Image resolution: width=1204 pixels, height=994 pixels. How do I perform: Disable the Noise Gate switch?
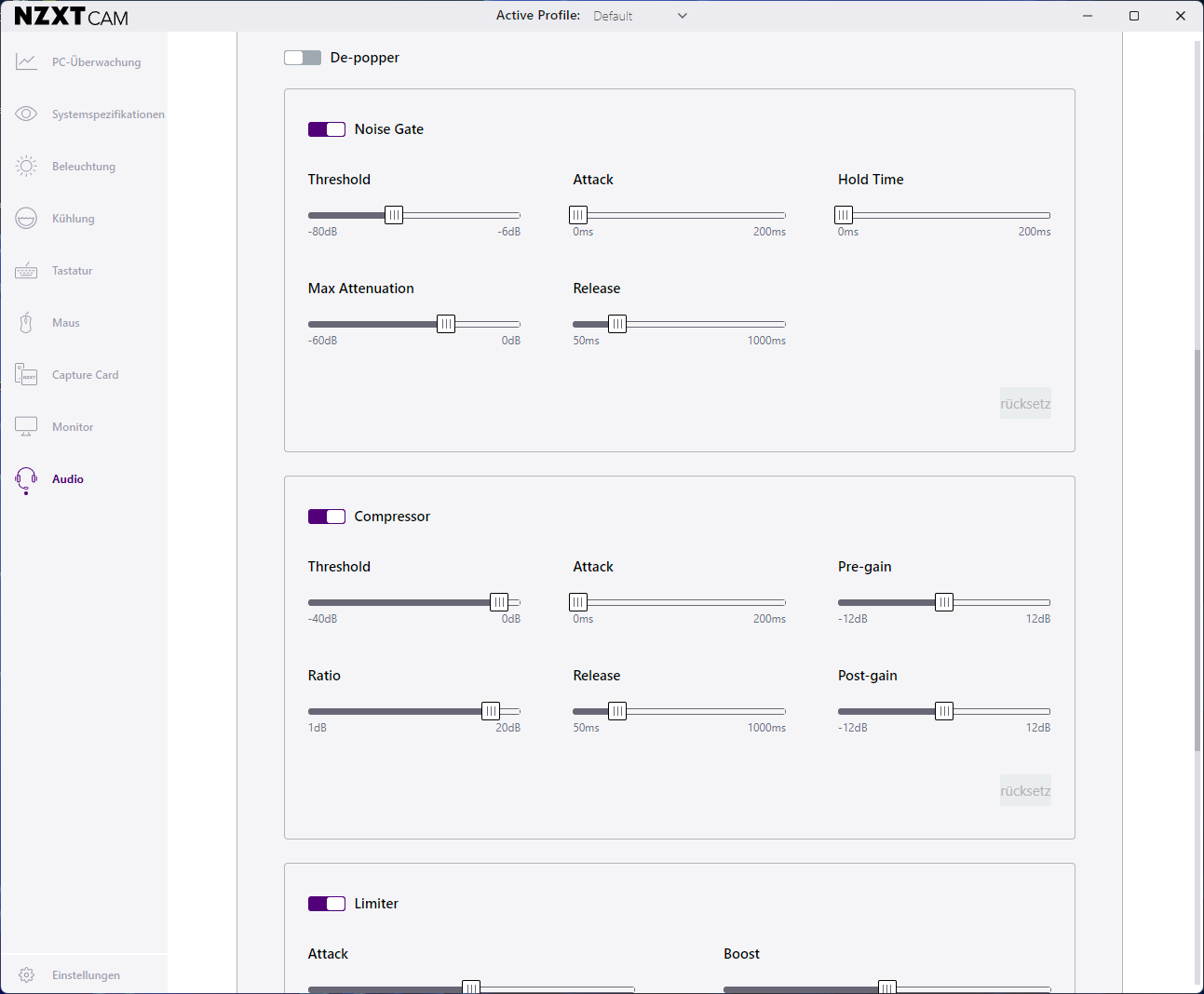(x=327, y=129)
